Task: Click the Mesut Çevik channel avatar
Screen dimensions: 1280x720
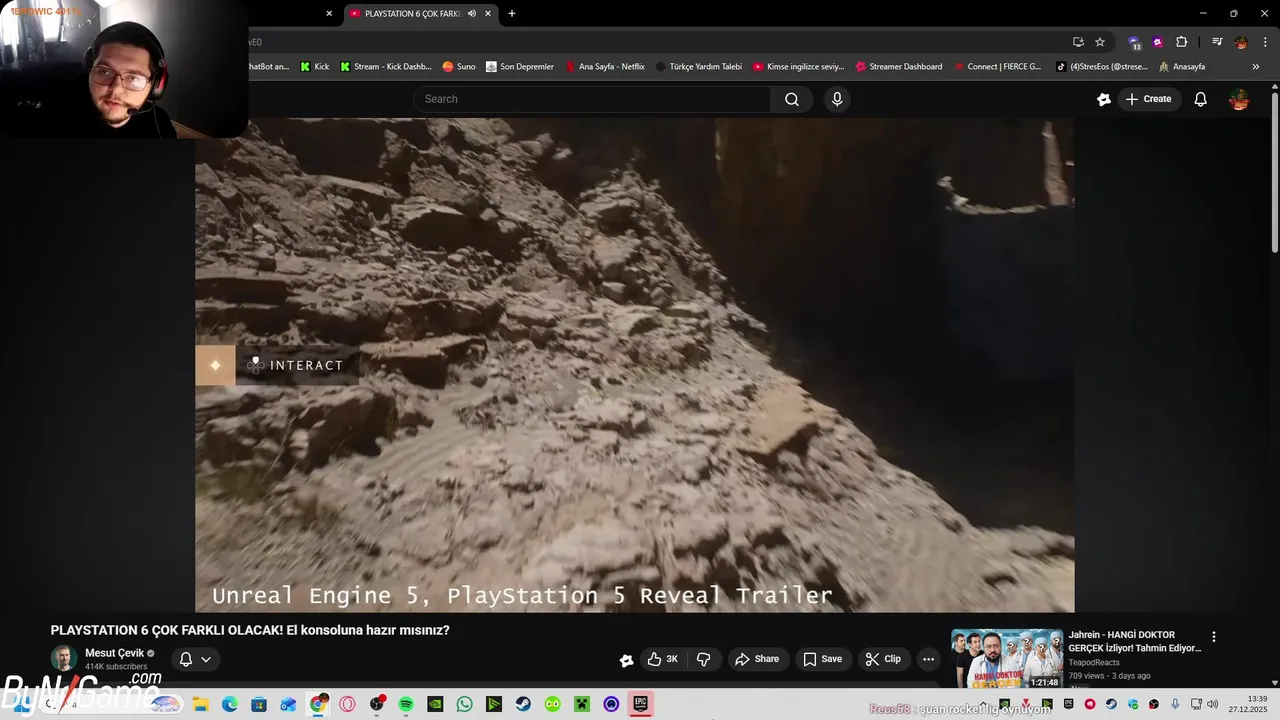Action: coord(64,659)
